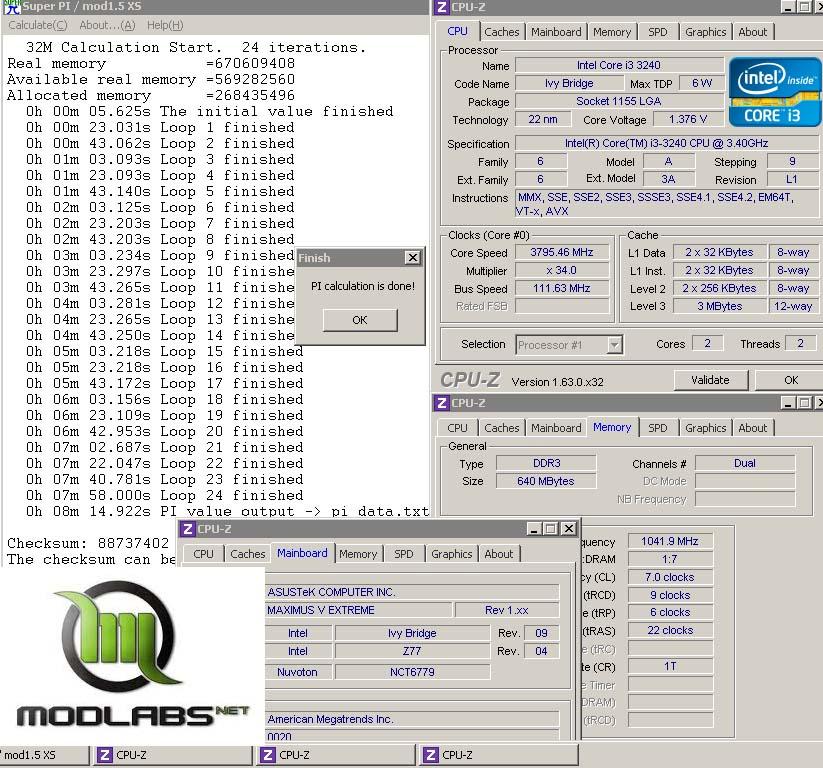The height and width of the screenshot is (768, 823).
Task: Click the top CPU-Z window Z logo icon
Action: point(442,7)
